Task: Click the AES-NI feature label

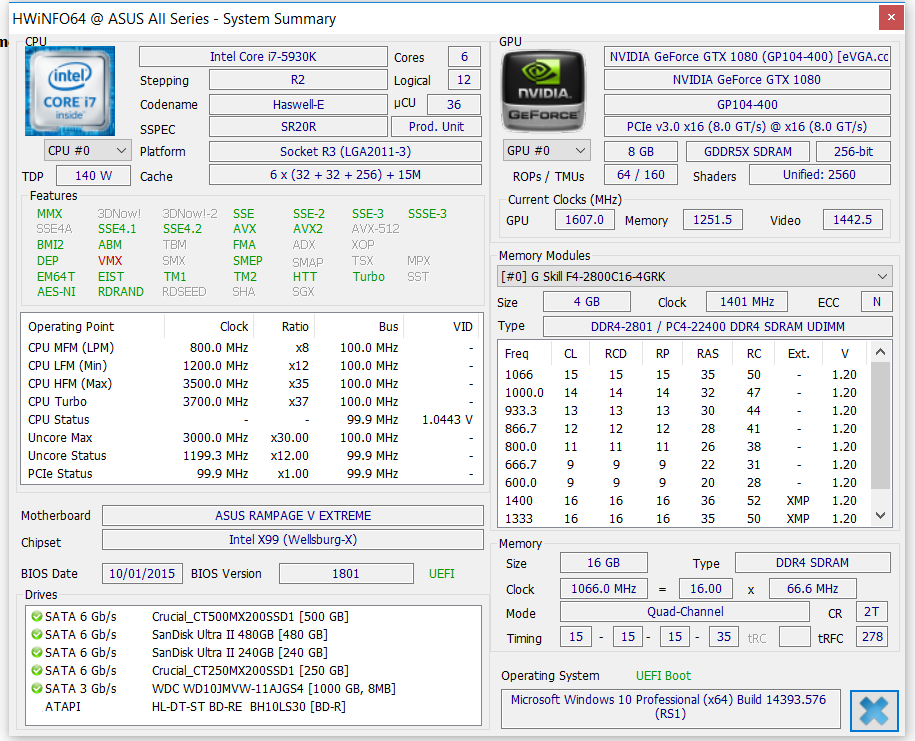Action: click(x=56, y=292)
